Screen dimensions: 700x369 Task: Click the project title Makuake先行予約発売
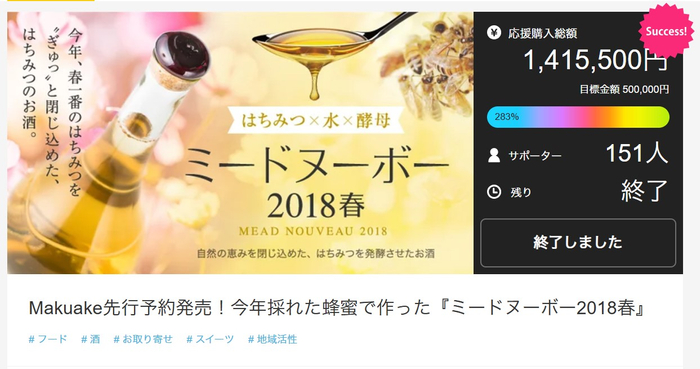click(x=336, y=308)
